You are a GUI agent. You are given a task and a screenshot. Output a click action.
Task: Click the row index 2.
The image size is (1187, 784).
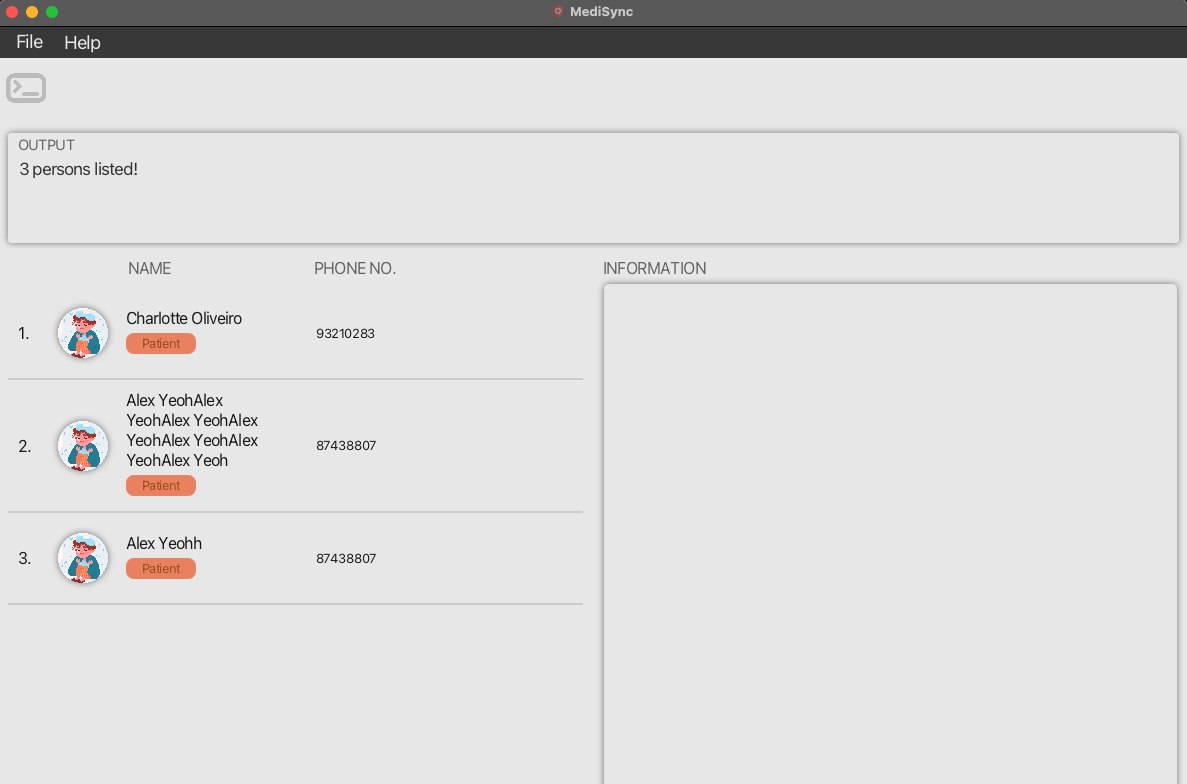point(25,446)
